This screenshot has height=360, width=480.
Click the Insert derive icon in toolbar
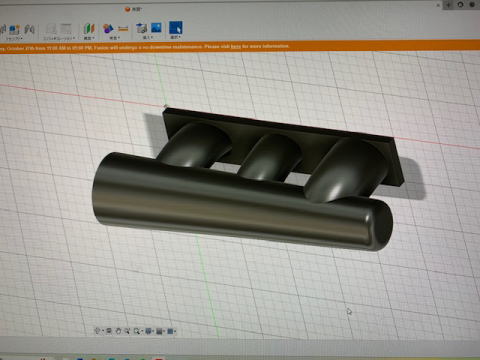point(142,28)
